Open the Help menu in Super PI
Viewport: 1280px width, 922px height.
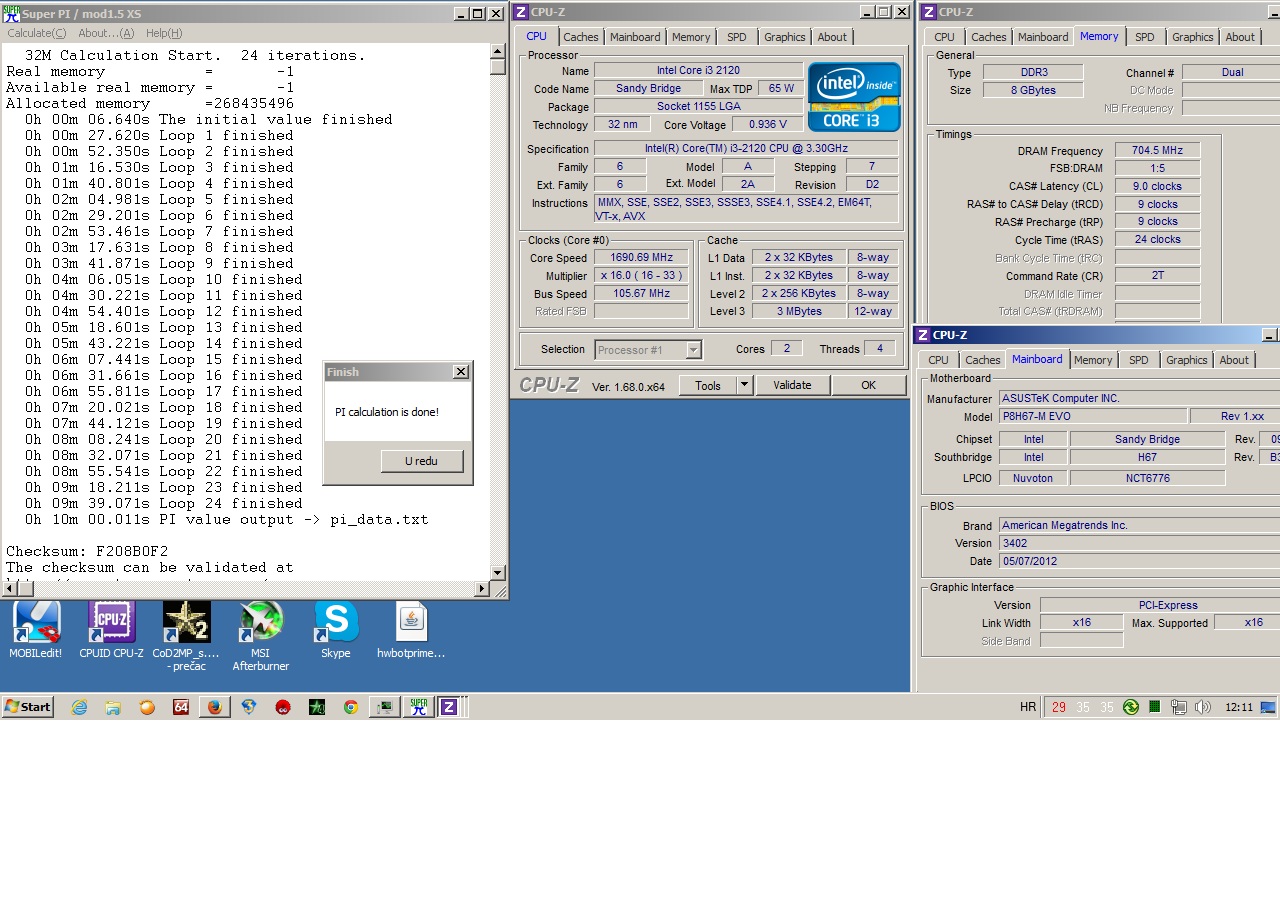[163, 33]
